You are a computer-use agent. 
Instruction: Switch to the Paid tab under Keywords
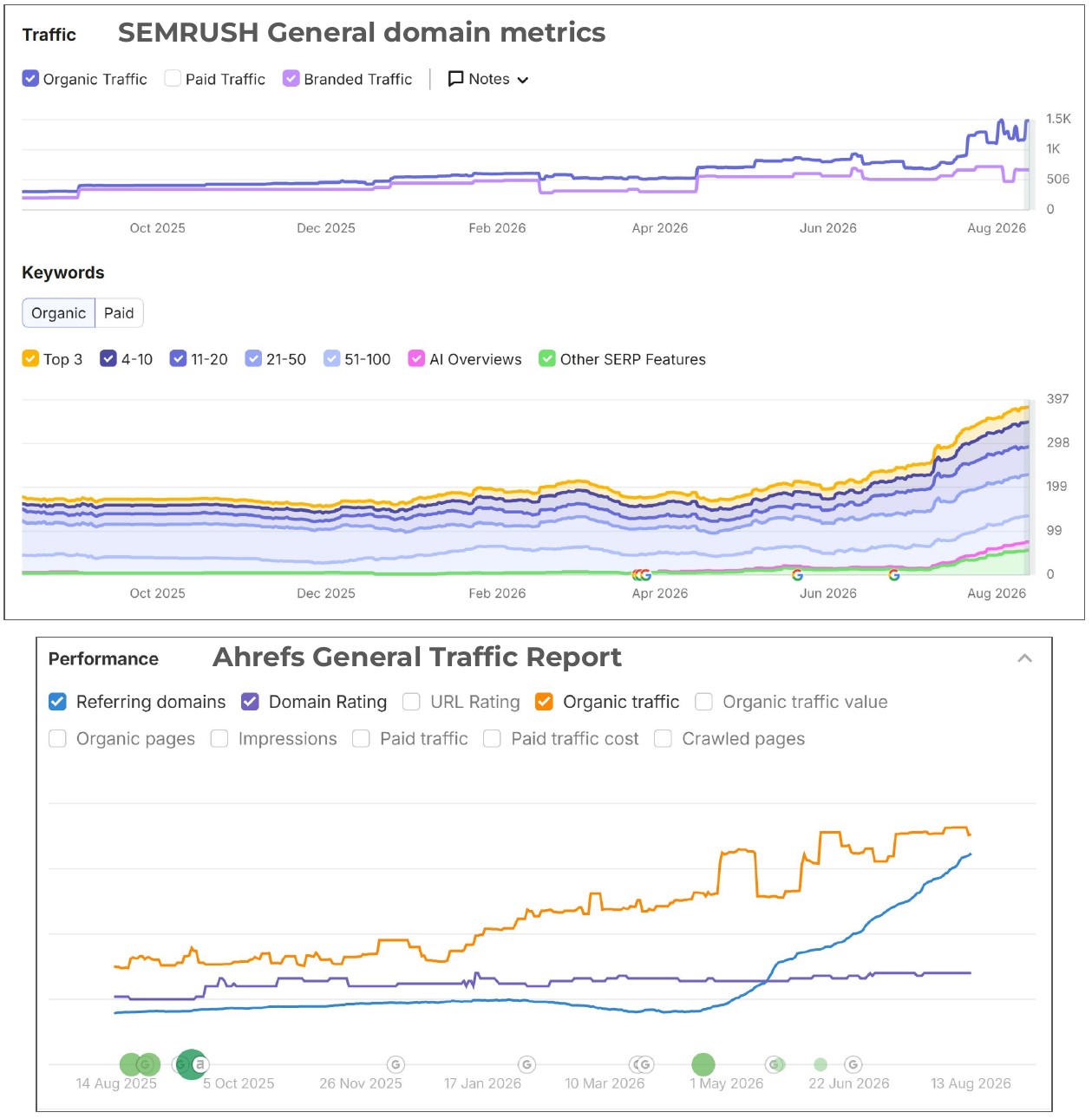click(x=119, y=313)
